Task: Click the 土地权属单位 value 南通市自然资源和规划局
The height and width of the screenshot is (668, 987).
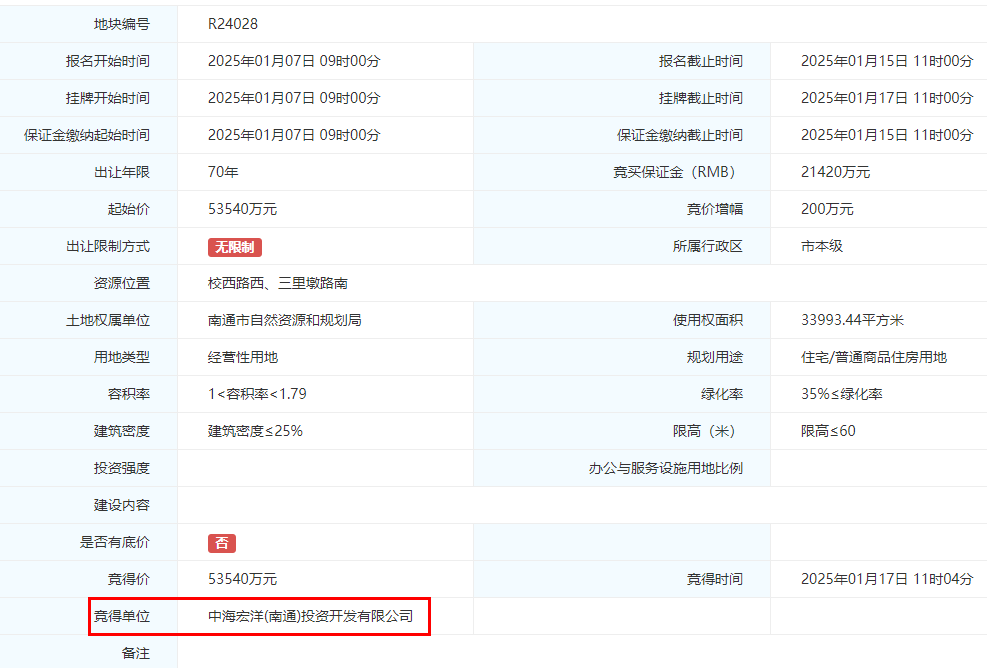Action: pyautogui.click(x=285, y=320)
